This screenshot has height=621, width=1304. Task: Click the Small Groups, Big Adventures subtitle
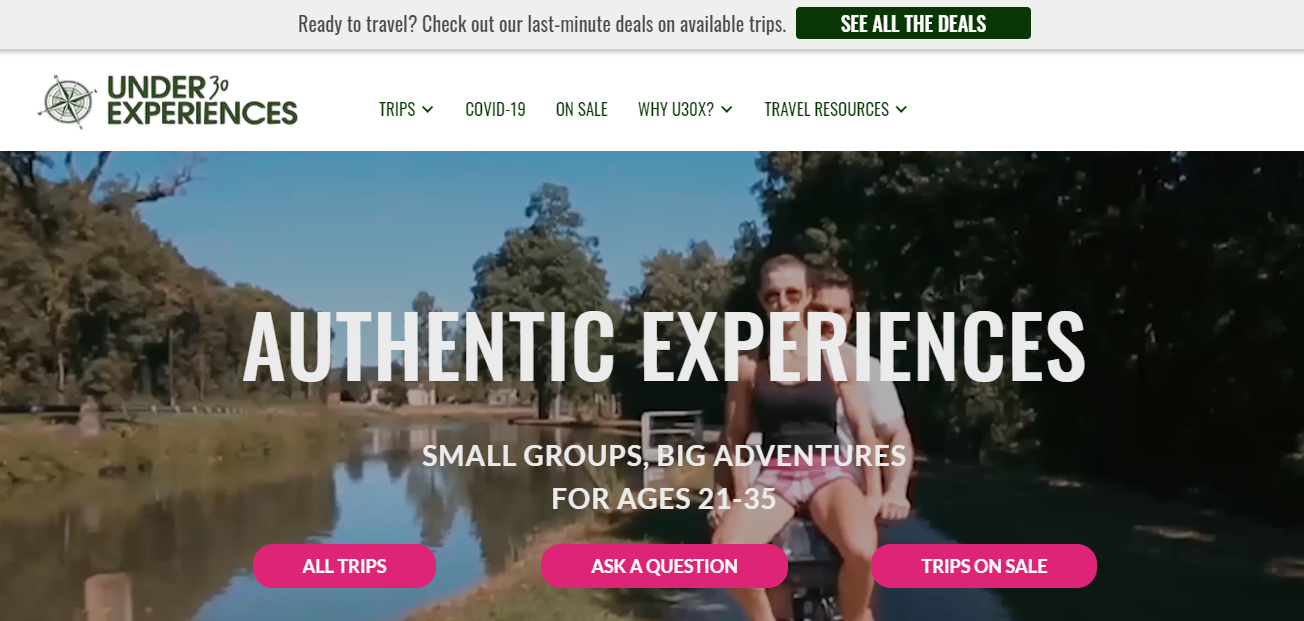tap(664, 456)
